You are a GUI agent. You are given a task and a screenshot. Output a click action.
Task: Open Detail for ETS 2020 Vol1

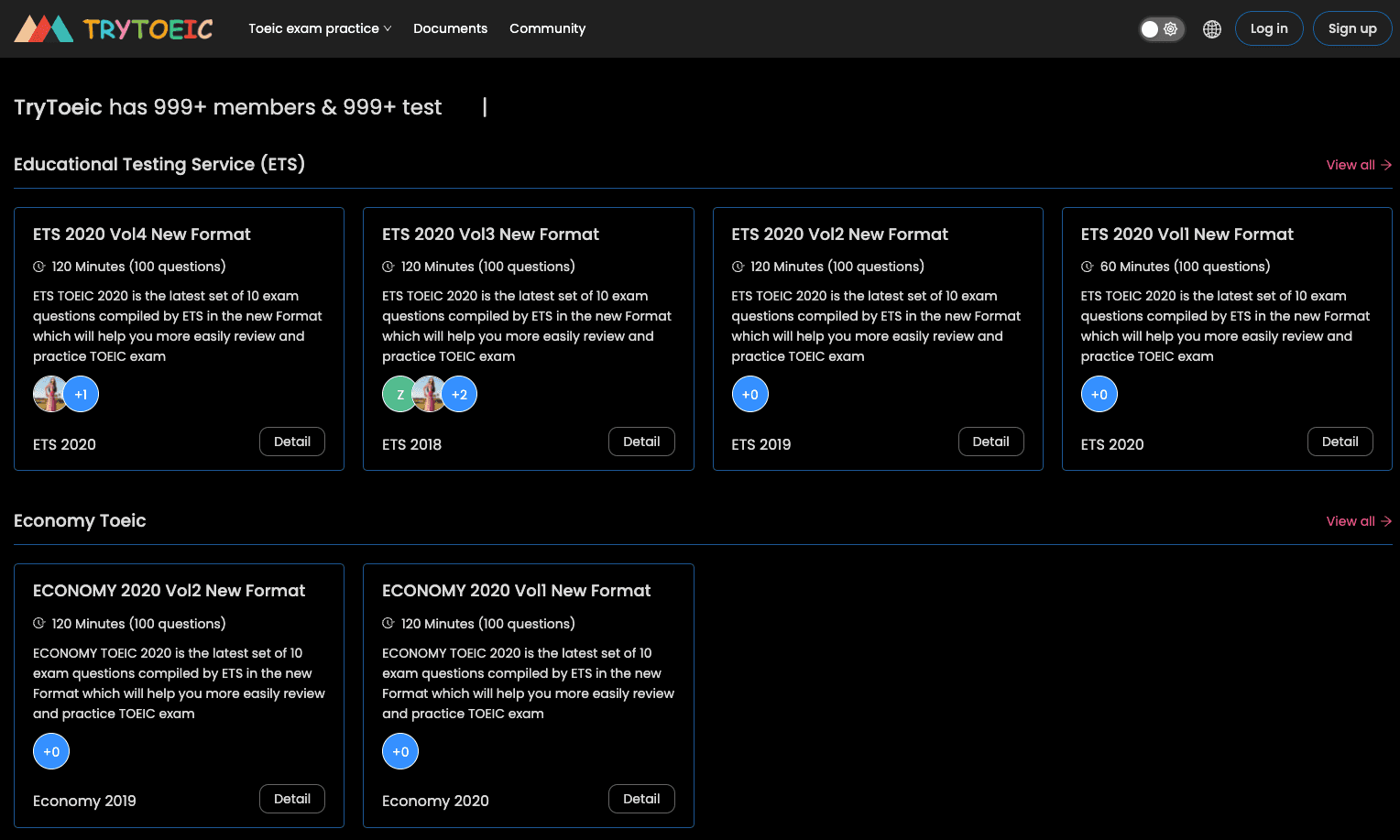[1340, 442]
